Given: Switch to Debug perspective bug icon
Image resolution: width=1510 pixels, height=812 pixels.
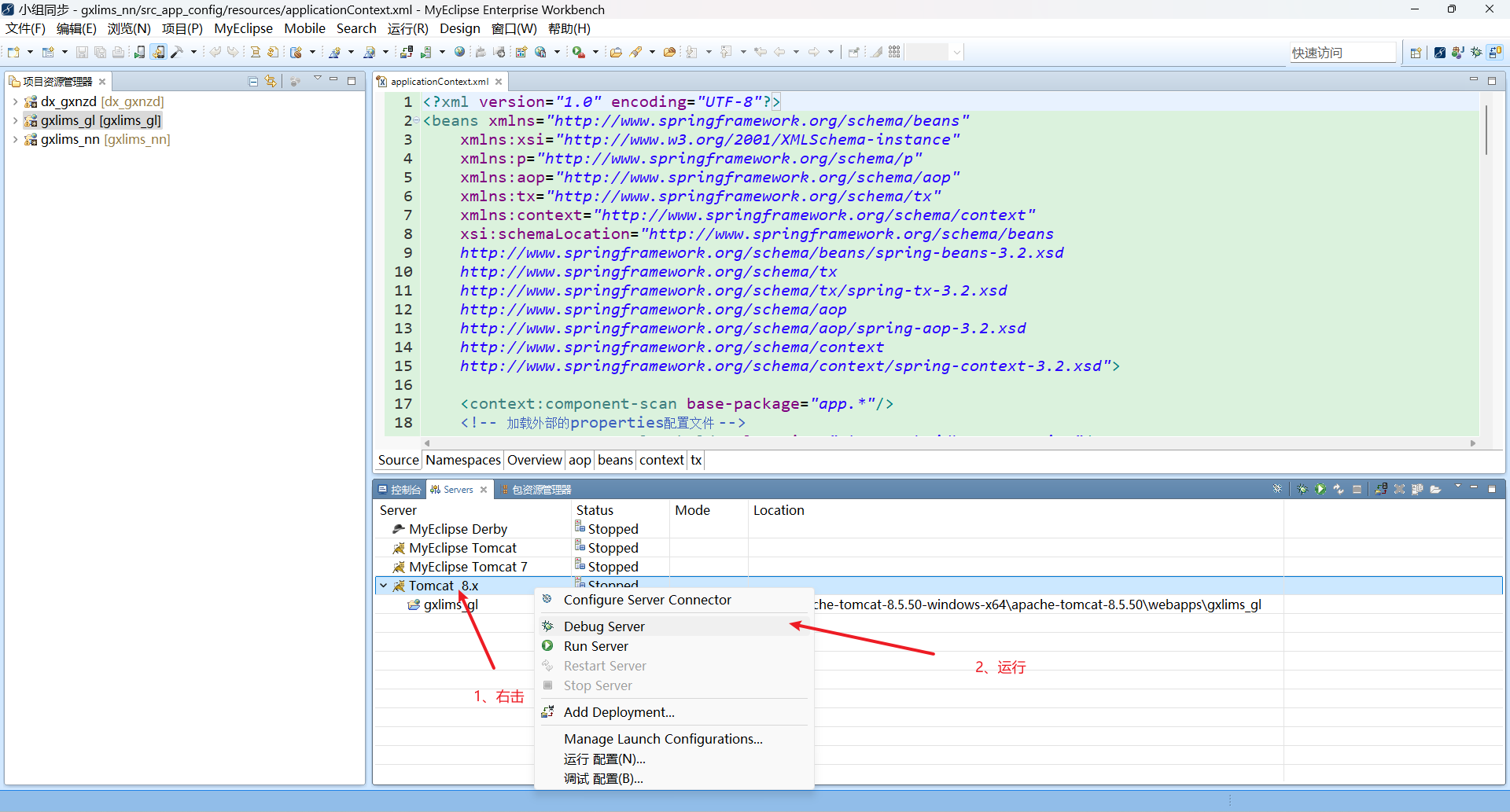Looking at the screenshot, I should click(1476, 53).
